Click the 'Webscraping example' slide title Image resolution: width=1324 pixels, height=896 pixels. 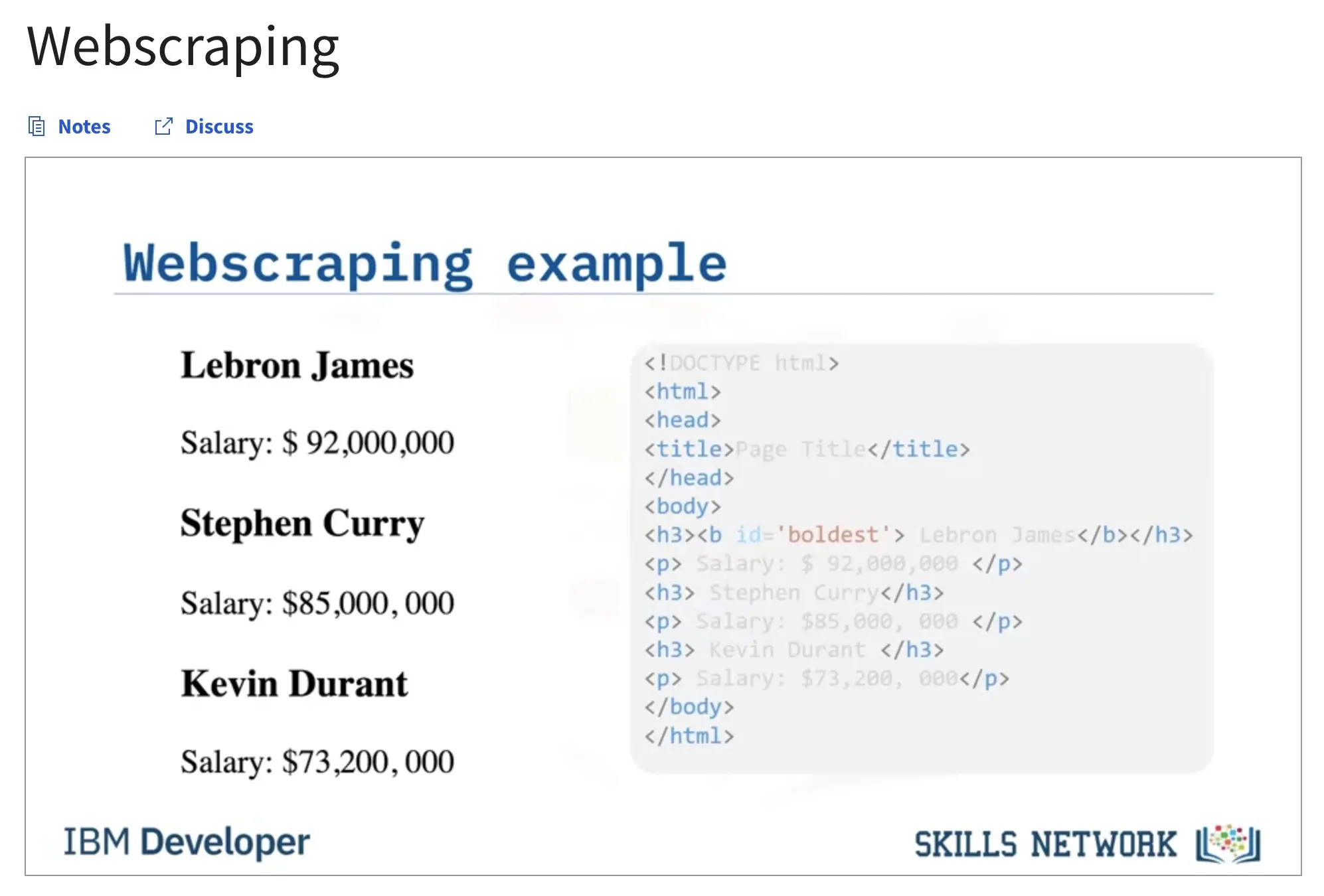coord(425,263)
